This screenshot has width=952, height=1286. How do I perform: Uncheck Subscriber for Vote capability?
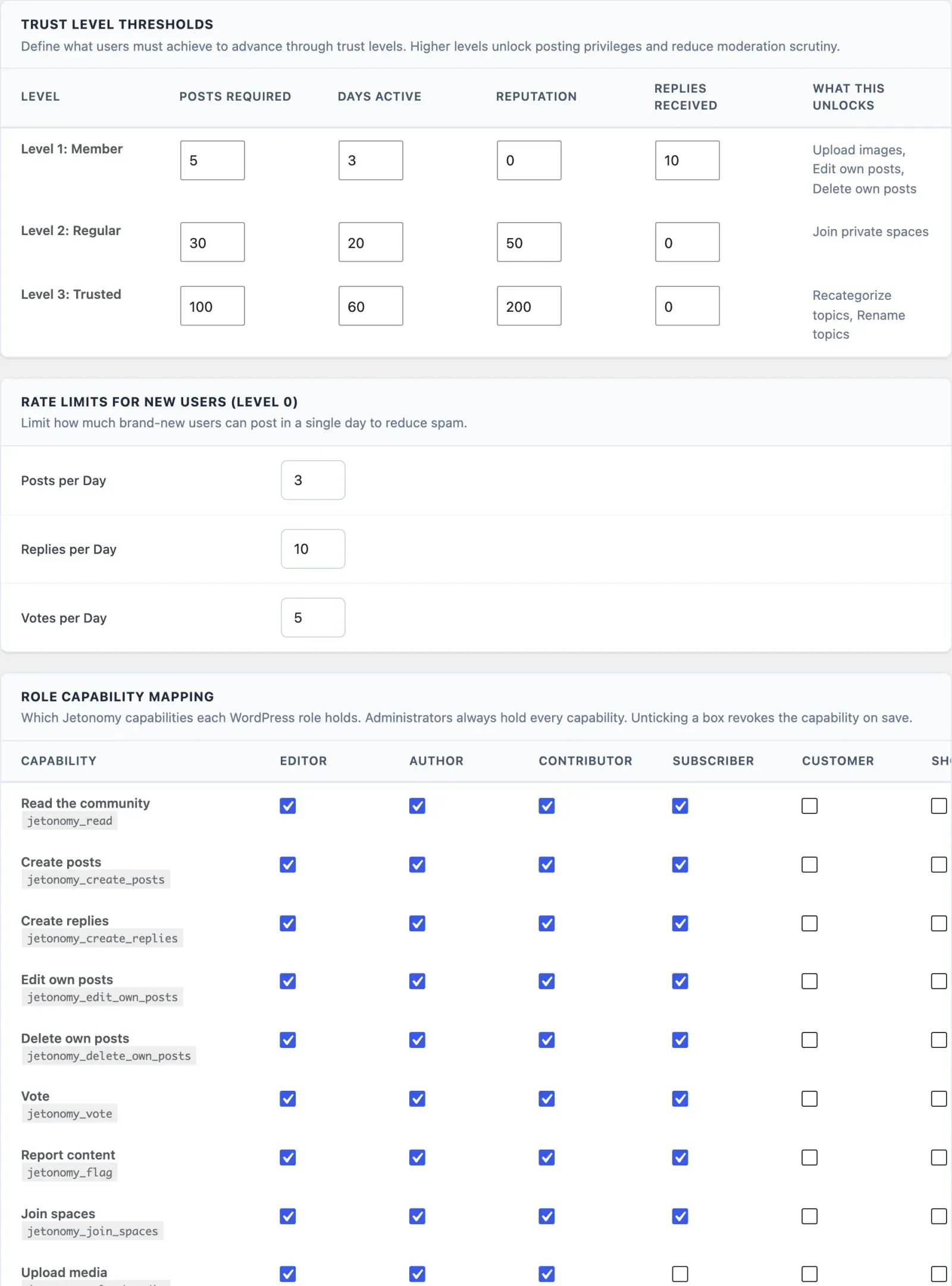(x=680, y=1099)
